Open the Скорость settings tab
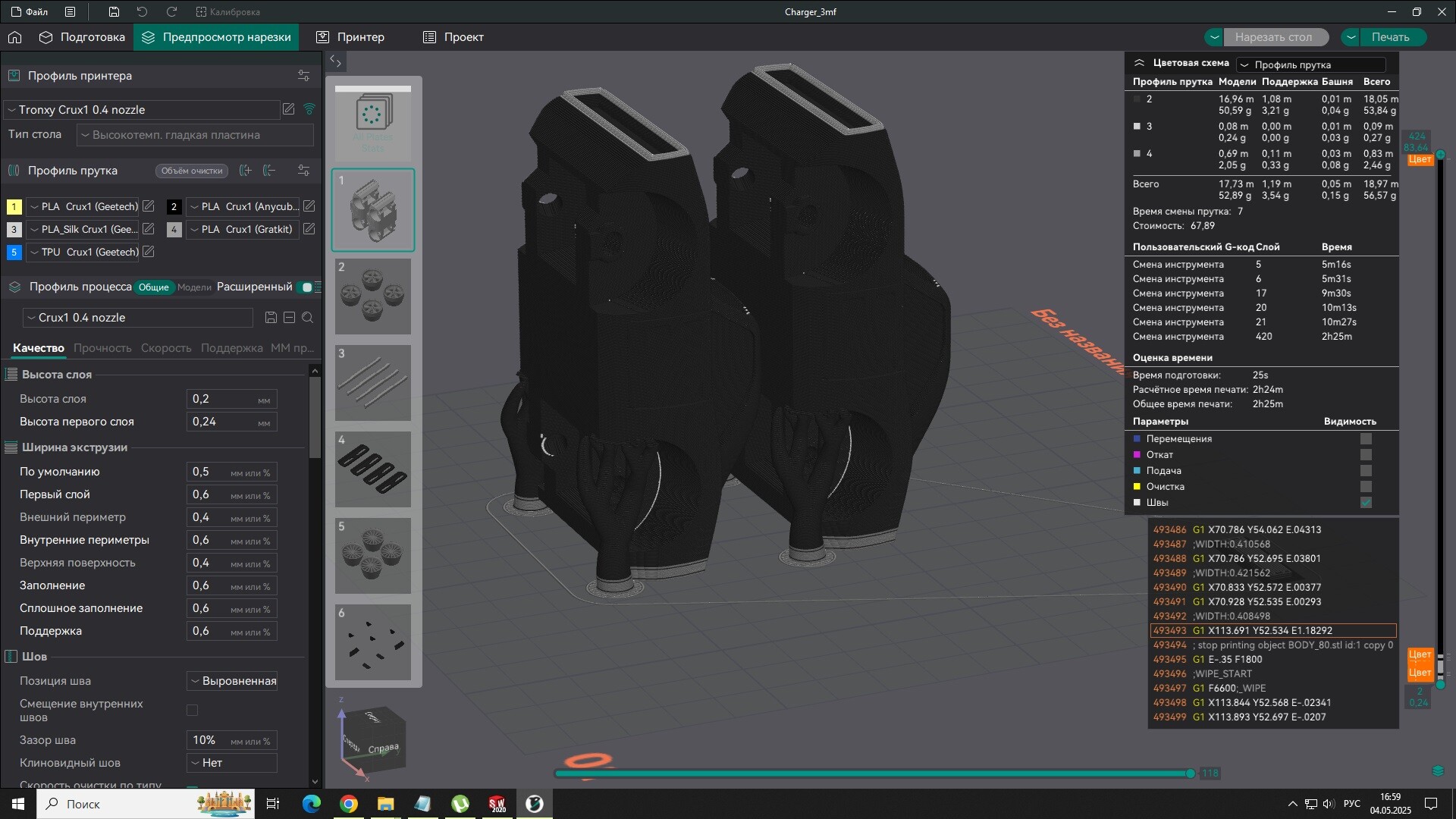Screen dimensions: 1456x819 pyautogui.click(x=166, y=348)
